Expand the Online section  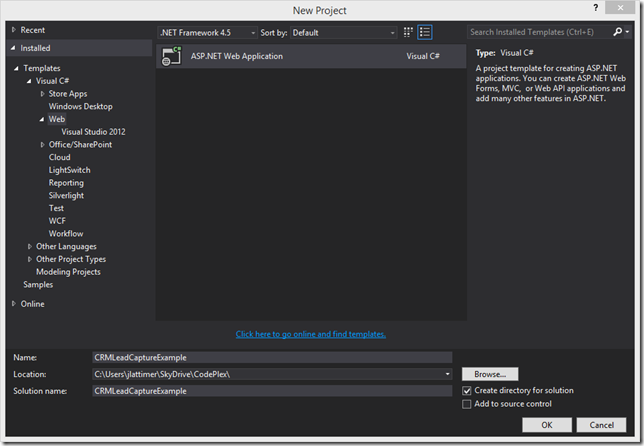tap(14, 303)
